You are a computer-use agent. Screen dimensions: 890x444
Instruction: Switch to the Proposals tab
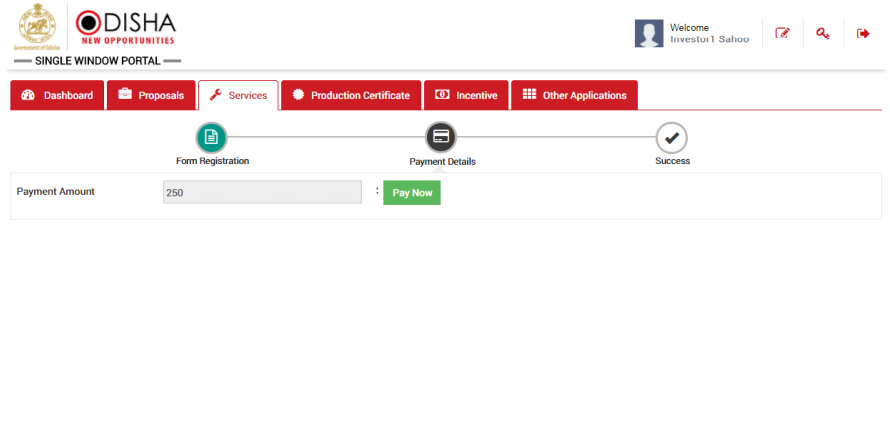point(151,95)
